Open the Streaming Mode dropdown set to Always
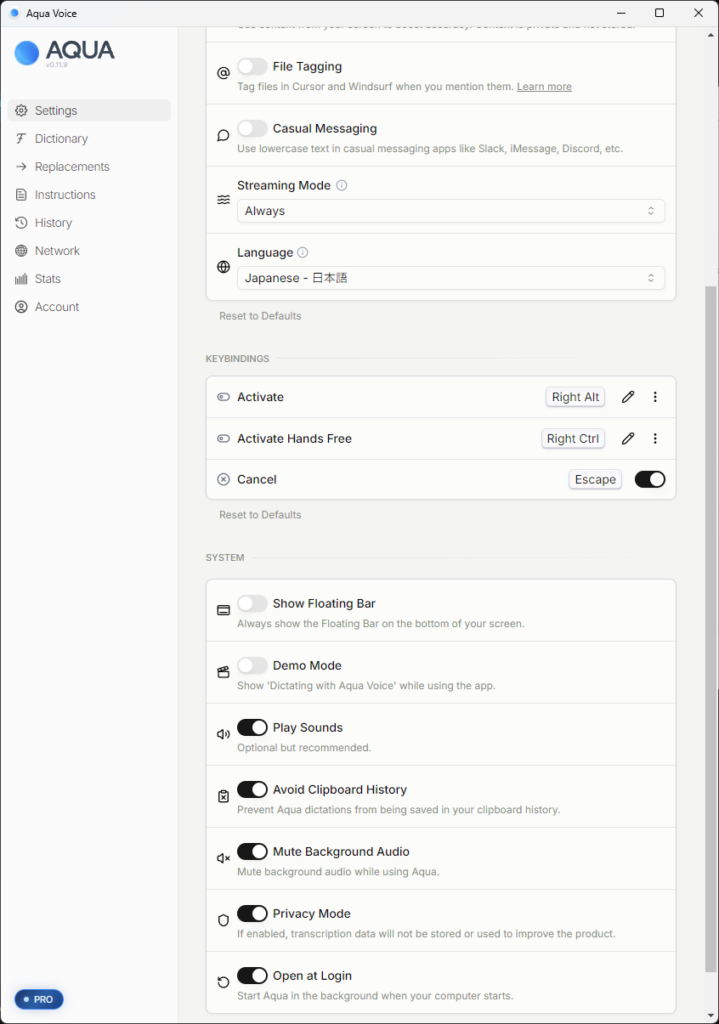 click(x=450, y=211)
